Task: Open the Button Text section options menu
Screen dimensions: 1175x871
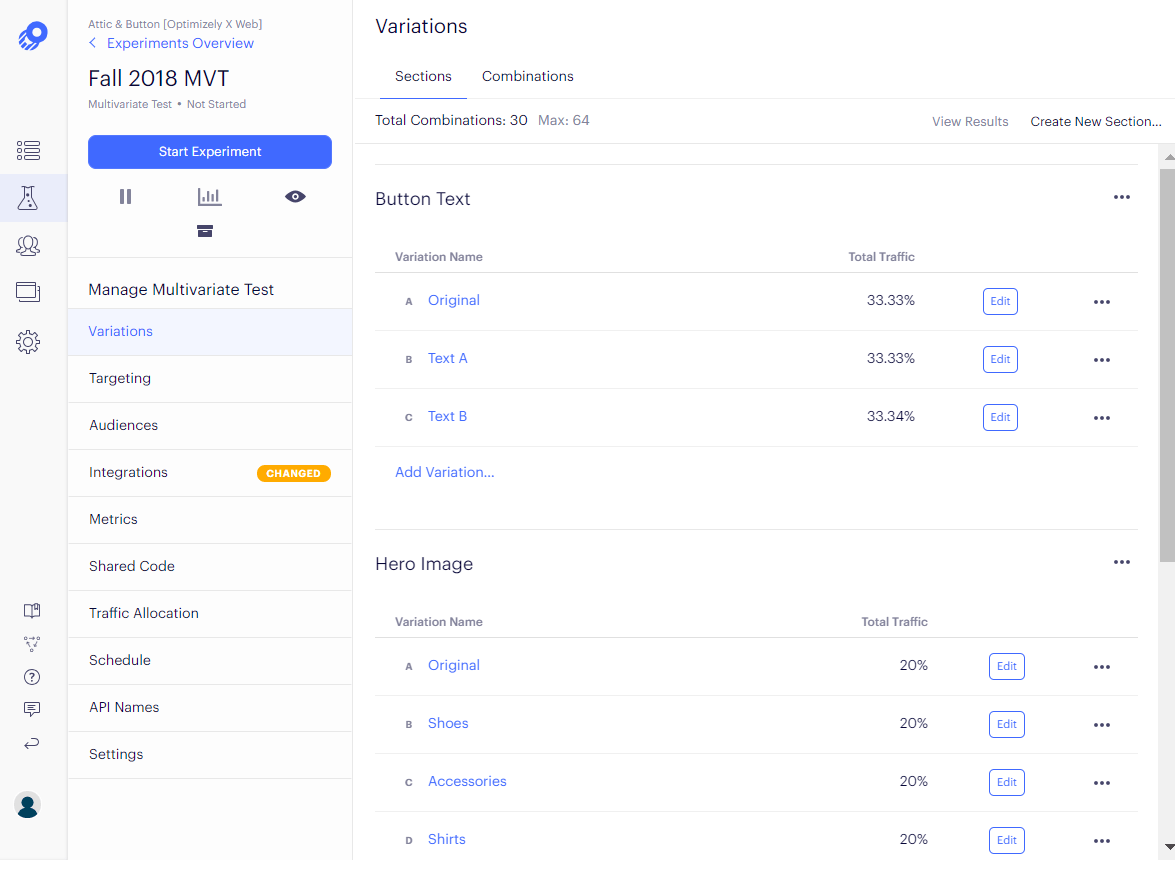Action: click(1121, 198)
